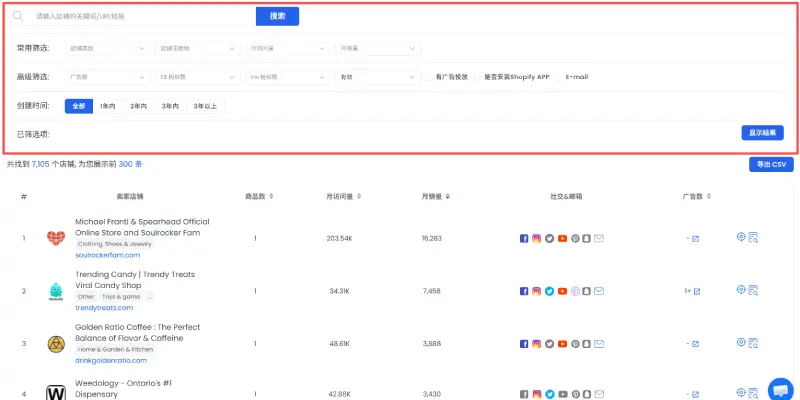The width and height of the screenshot is (800, 400).
Task: Open the 月销量 filter dropdown
Action: (x=378, y=48)
